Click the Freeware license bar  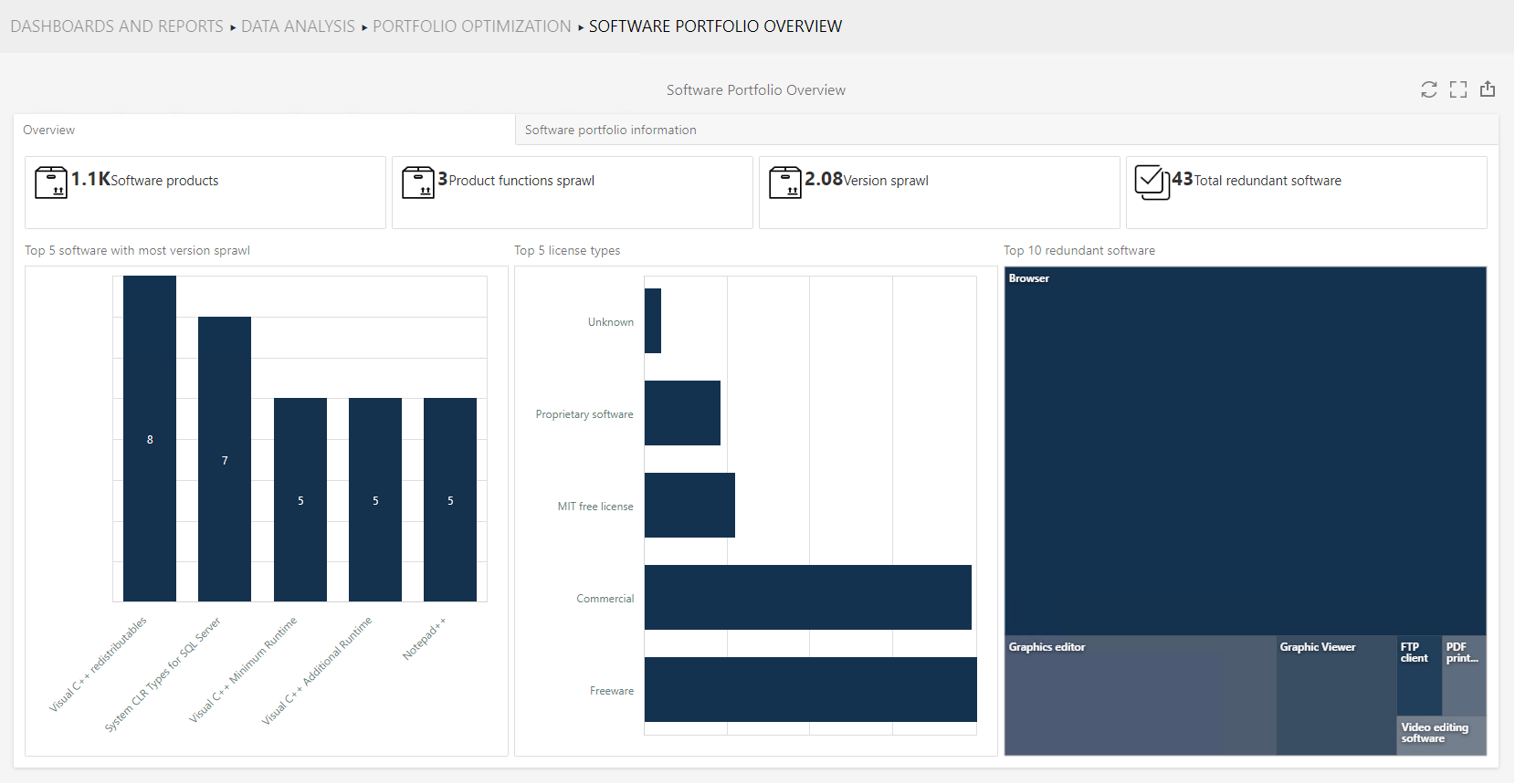point(810,689)
